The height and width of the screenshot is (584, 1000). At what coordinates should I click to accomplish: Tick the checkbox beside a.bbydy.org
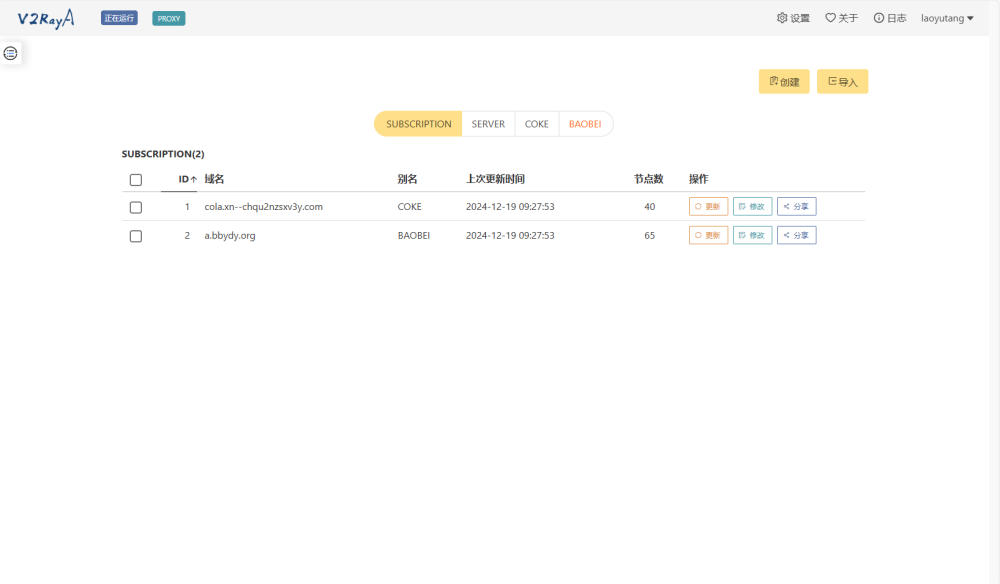point(136,235)
